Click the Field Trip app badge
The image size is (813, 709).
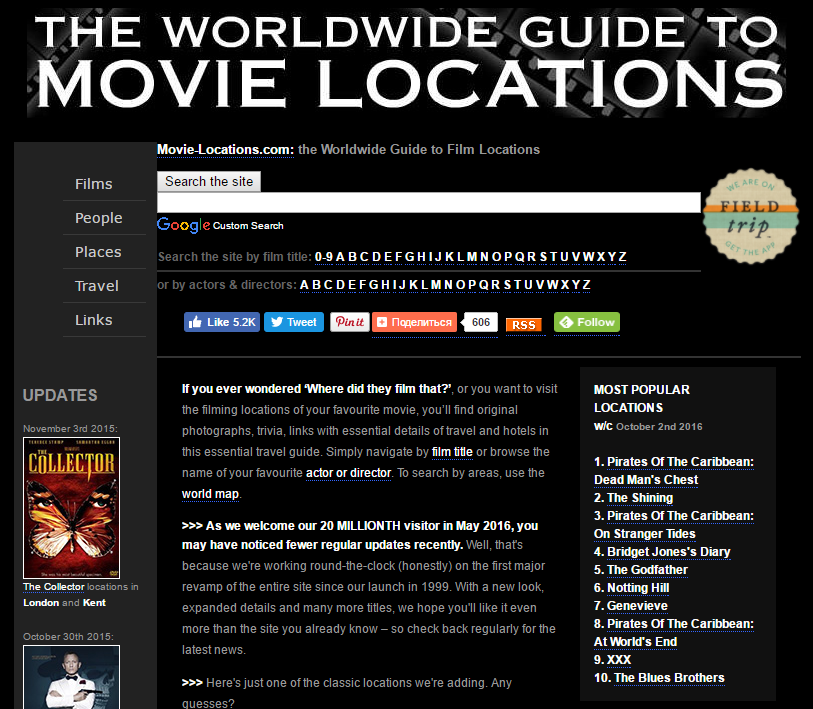pyautogui.click(x=750, y=216)
